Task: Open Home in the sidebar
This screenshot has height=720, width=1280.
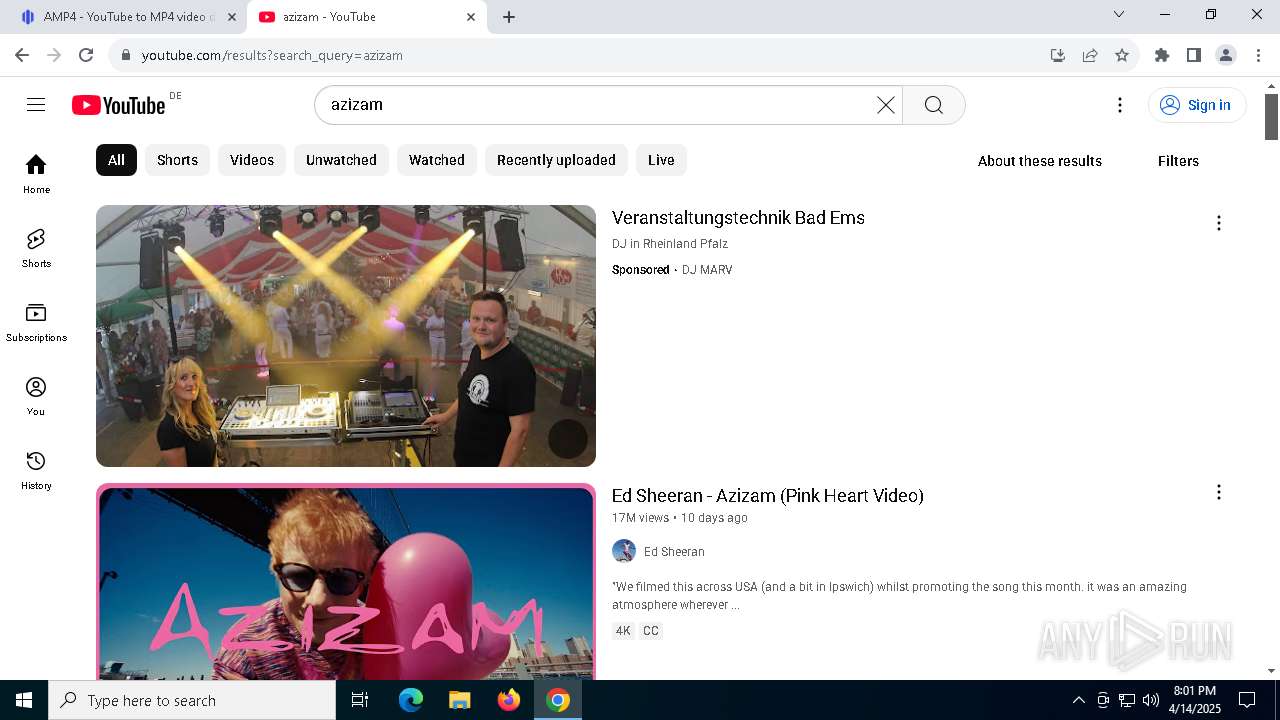Action: point(36,174)
